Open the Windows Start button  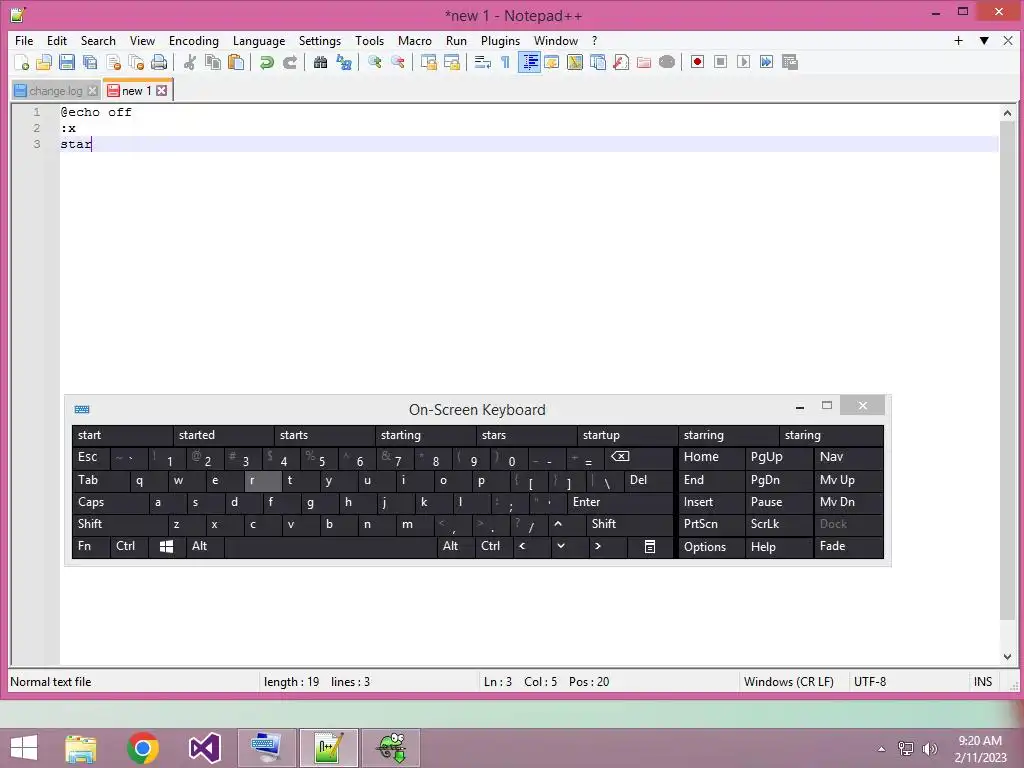[24, 748]
